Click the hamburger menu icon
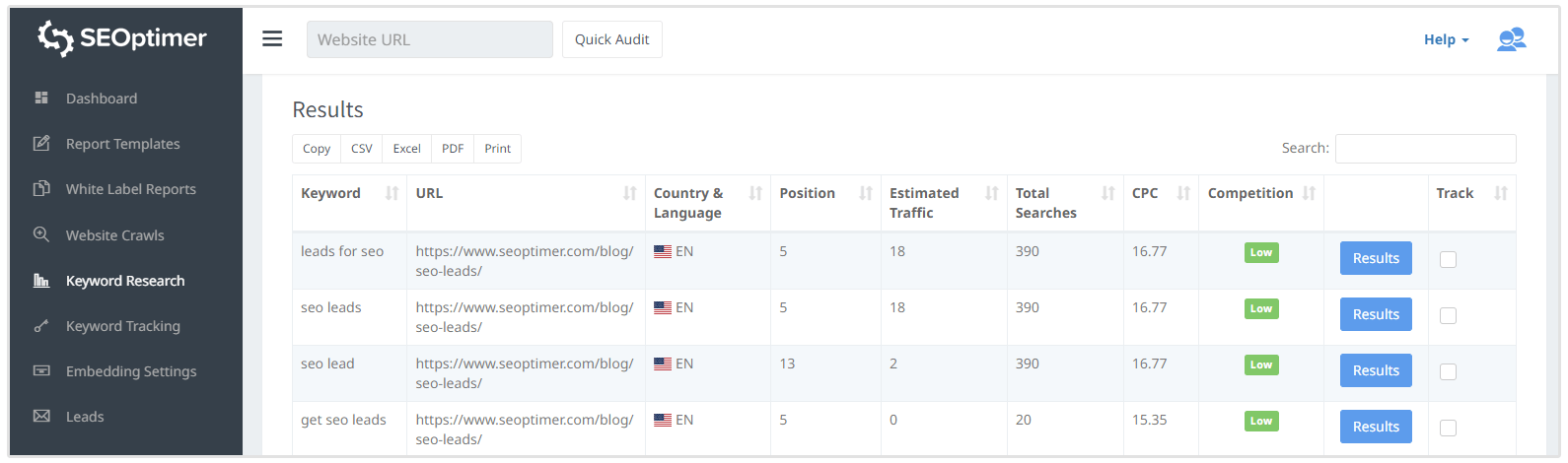 (272, 39)
